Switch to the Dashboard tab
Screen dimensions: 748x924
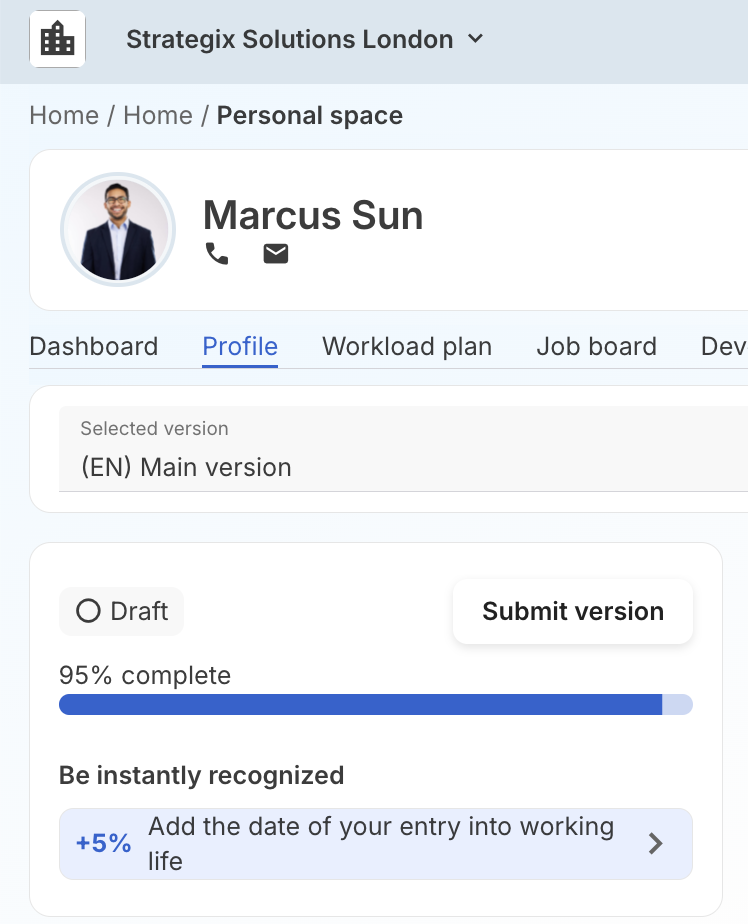coord(93,346)
